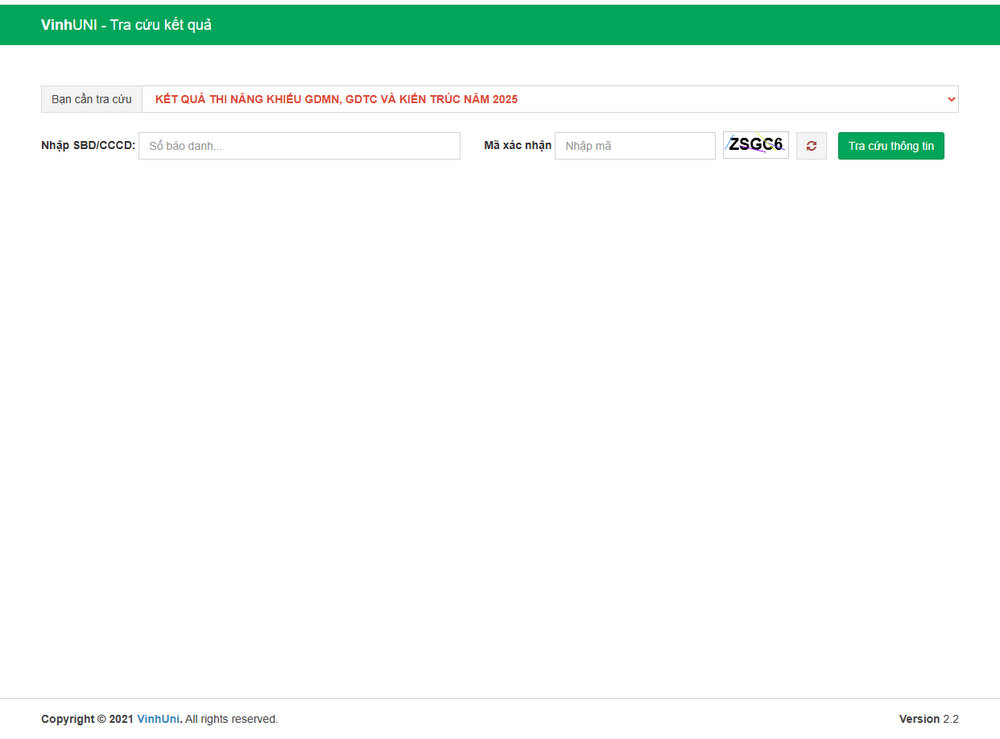Open the VinhUni link in footer
This screenshot has height=739, width=1000.
158,719
